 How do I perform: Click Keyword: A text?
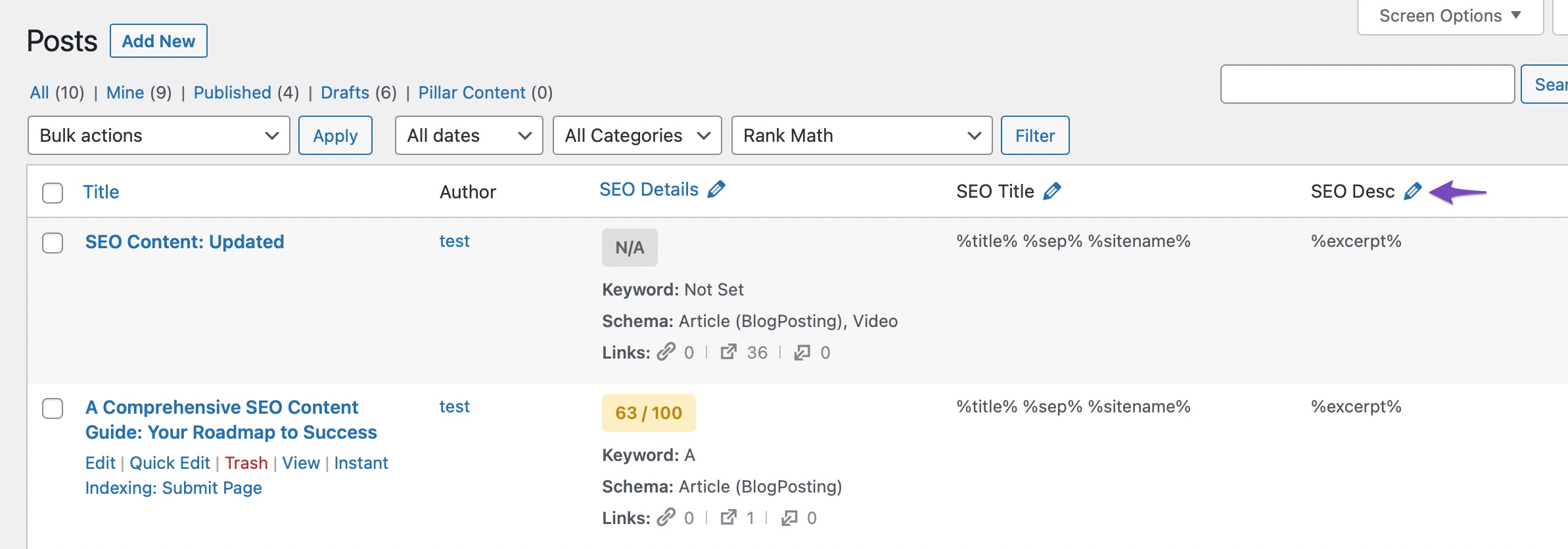(649, 455)
